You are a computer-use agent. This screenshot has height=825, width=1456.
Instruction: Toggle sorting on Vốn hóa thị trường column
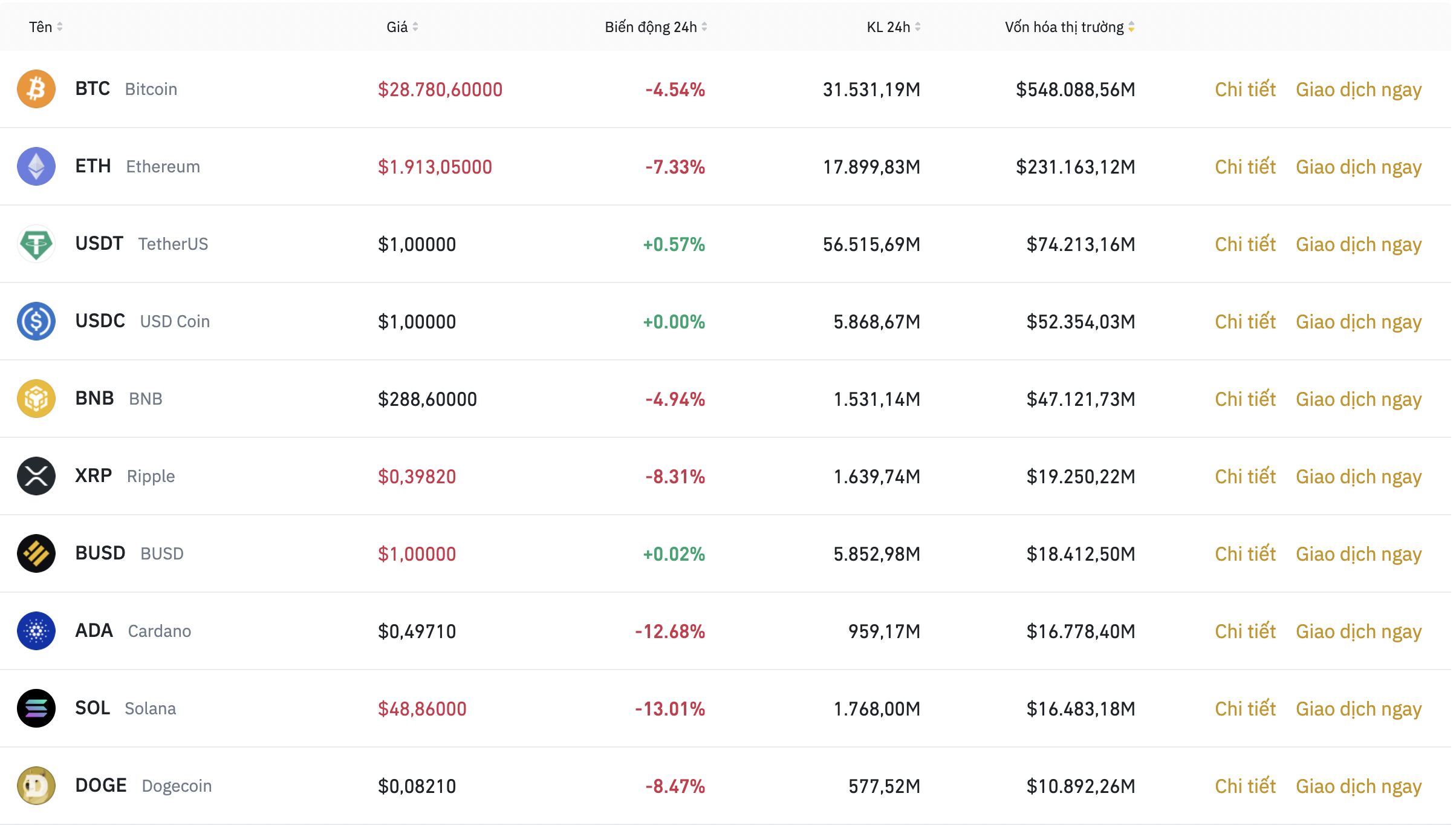(1130, 27)
